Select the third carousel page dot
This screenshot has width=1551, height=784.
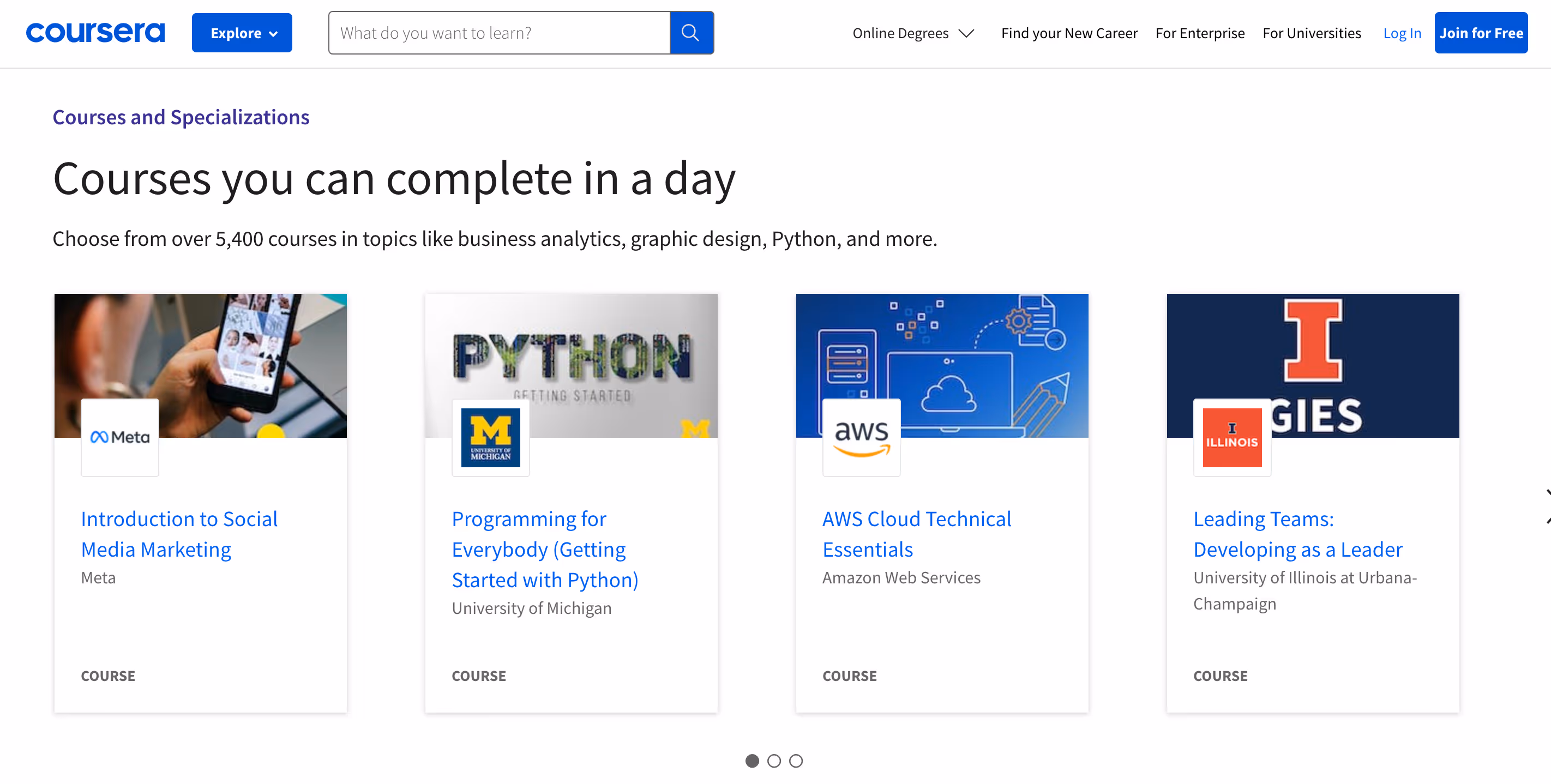click(795, 761)
